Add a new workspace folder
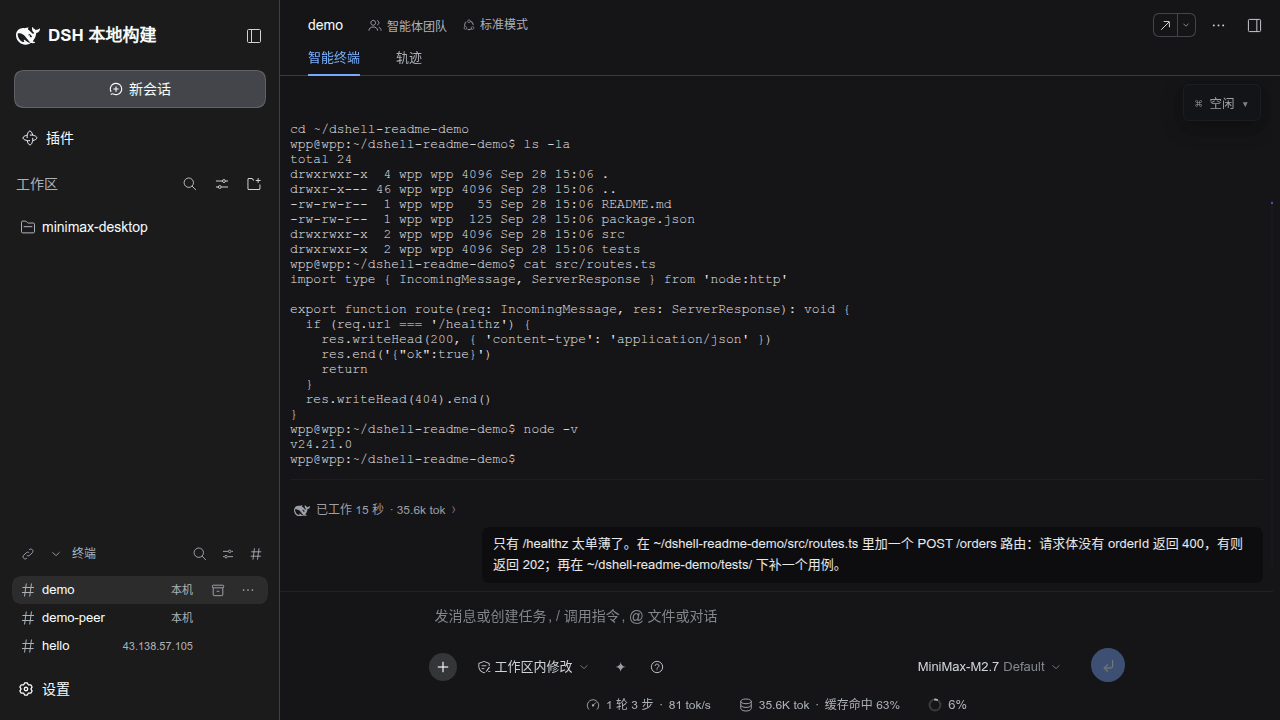This screenshot has height=720, width=1280. (254, 184)
